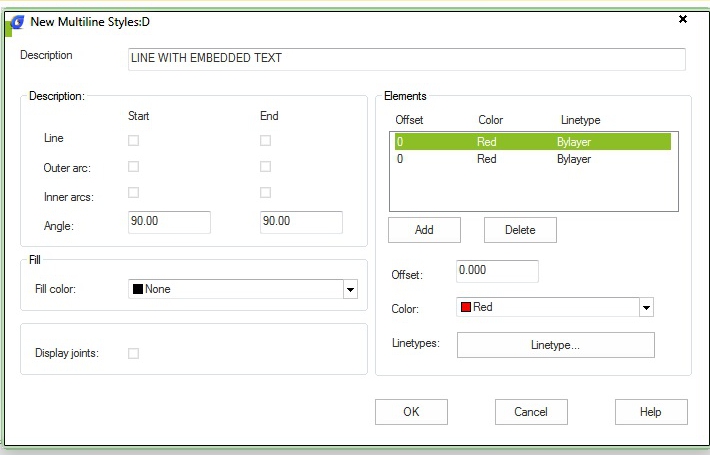Check Inner arcs Start box
Viewport: 710px width, 455px height.
[x=133, y=192]
